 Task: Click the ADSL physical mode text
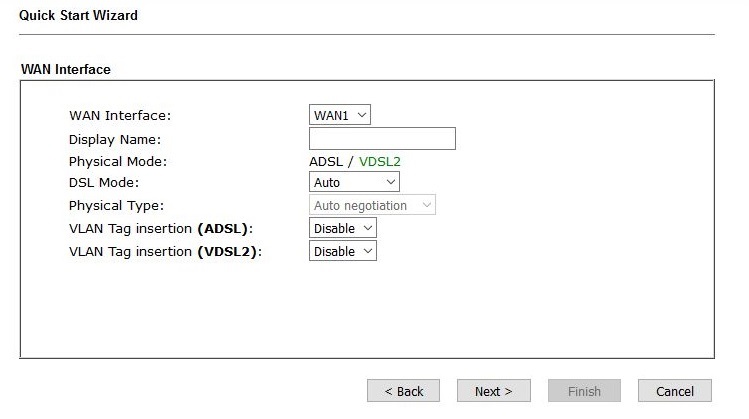pos(326,161)
